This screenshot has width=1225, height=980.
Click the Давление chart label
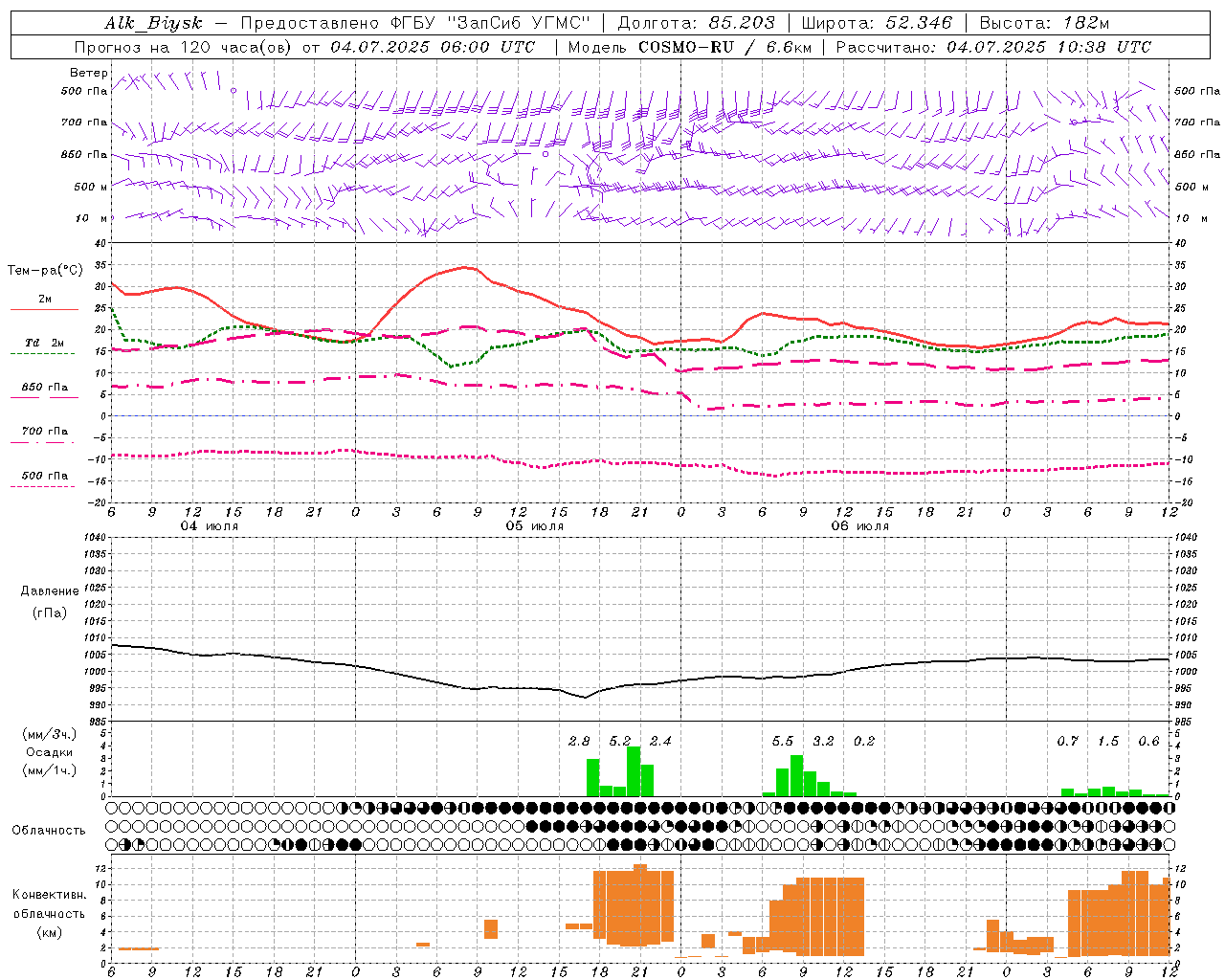pyautogui.click(x=50, y=591)
